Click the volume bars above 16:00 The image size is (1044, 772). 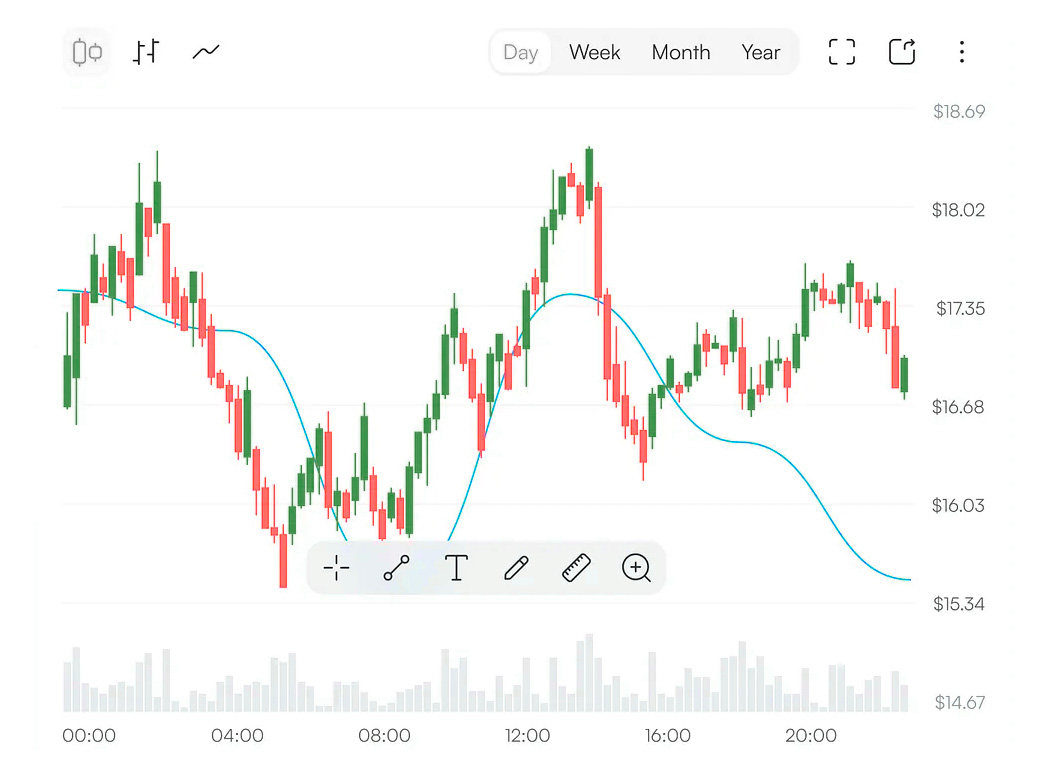click(x=668, y=690)
